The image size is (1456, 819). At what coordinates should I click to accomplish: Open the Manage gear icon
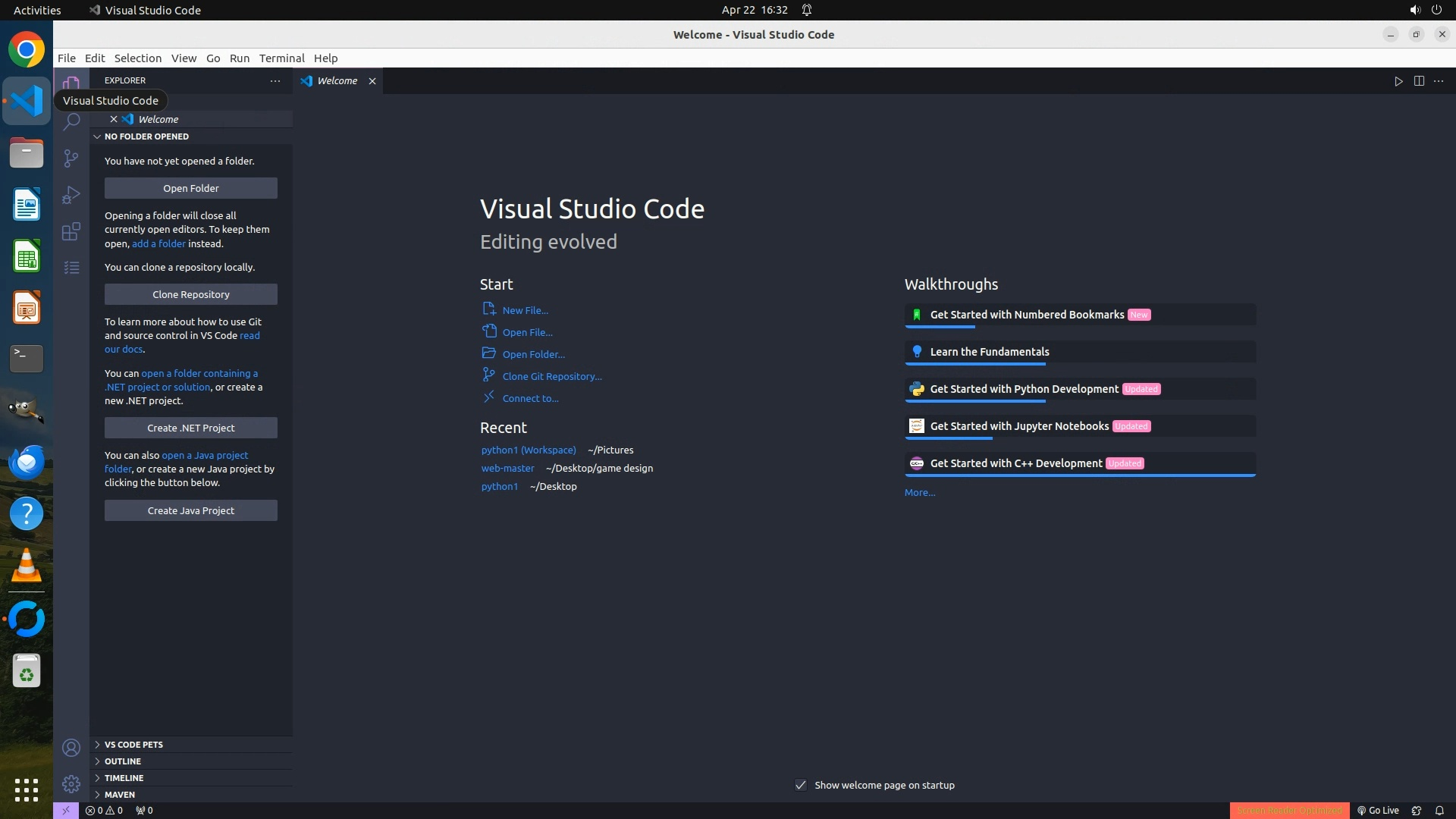click(x=71, y=783)
